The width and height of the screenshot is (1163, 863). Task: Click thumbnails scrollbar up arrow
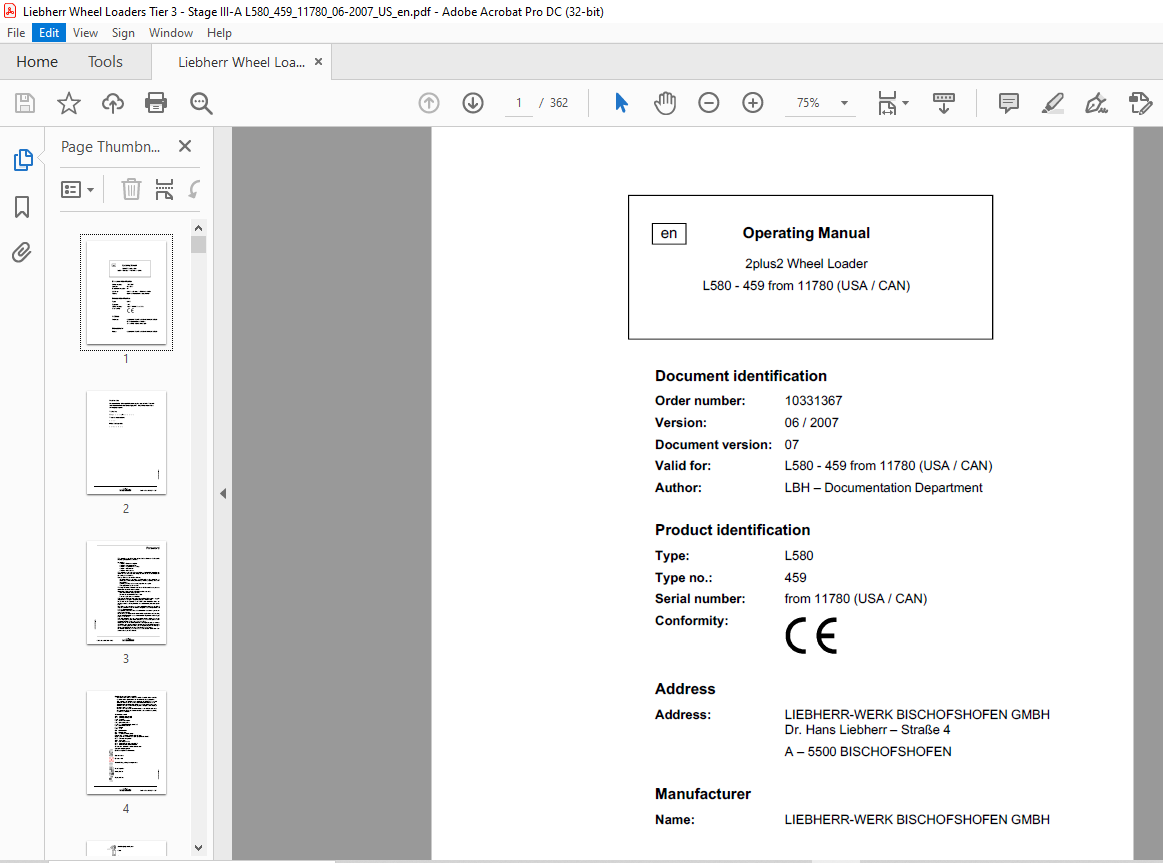[198, 228]
